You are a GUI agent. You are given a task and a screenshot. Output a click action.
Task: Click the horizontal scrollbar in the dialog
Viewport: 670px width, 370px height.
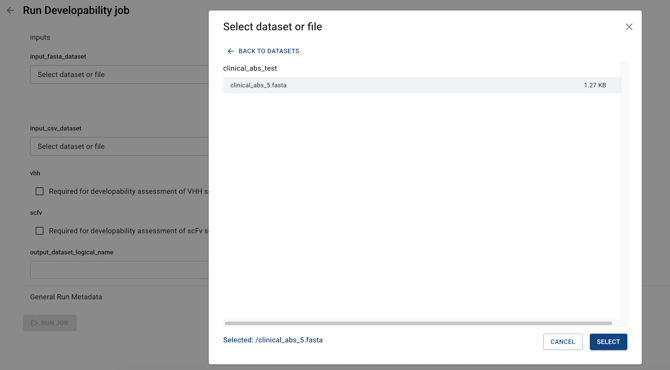pyautogui.click(x=418, y=323)
